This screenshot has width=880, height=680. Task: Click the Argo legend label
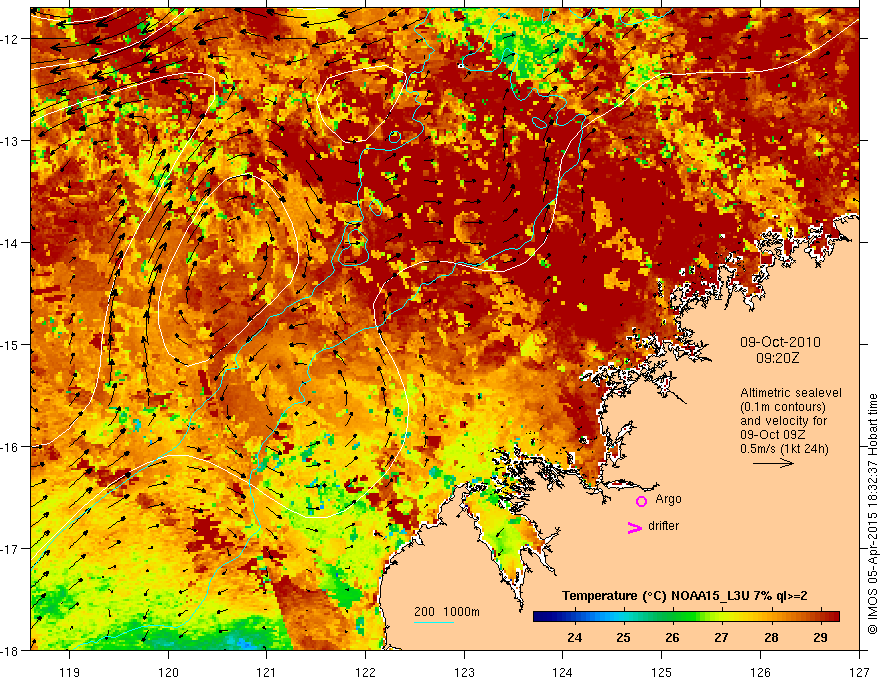(668, 499)
